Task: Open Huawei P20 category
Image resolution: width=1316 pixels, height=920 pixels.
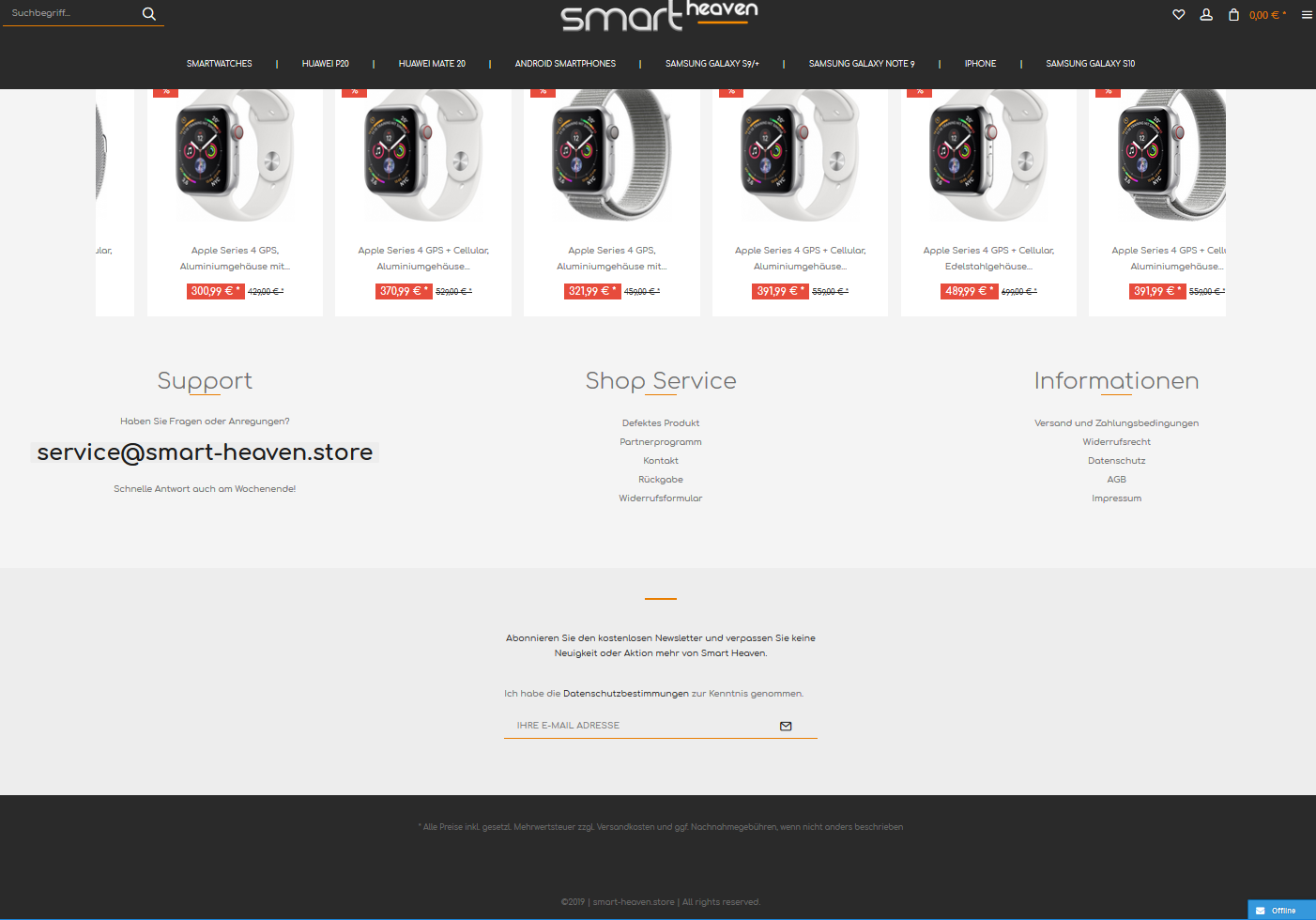Action: pos(326,64)
